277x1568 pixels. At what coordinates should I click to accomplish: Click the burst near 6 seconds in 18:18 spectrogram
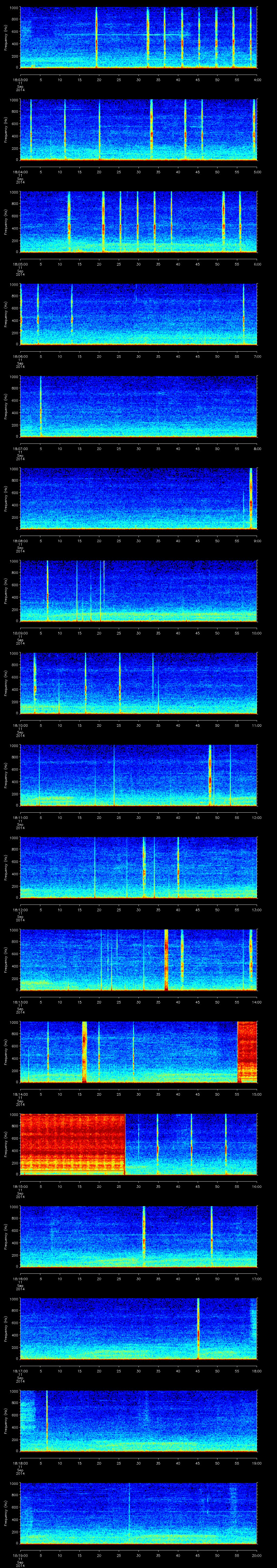pyautogui.click(x=47, y=1421)
